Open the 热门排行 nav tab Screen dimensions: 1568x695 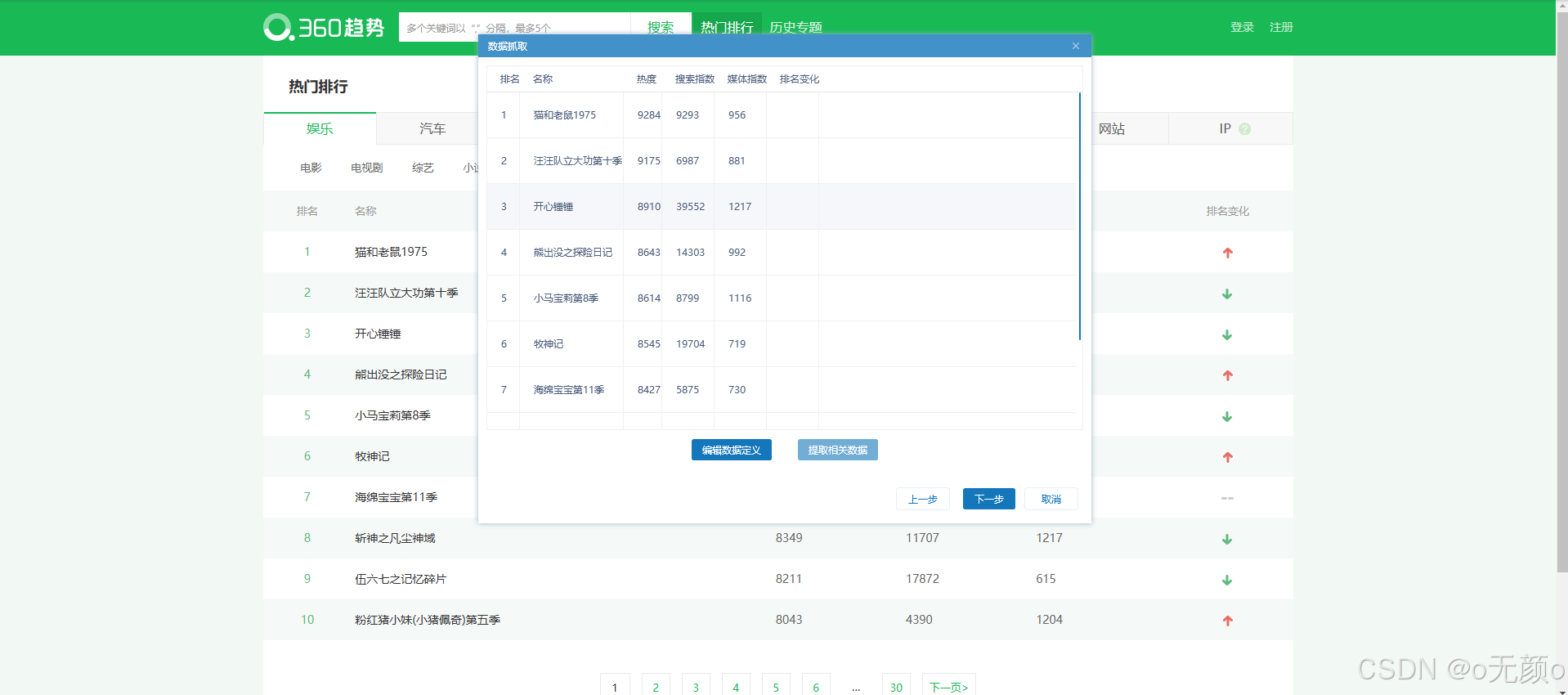727,27
